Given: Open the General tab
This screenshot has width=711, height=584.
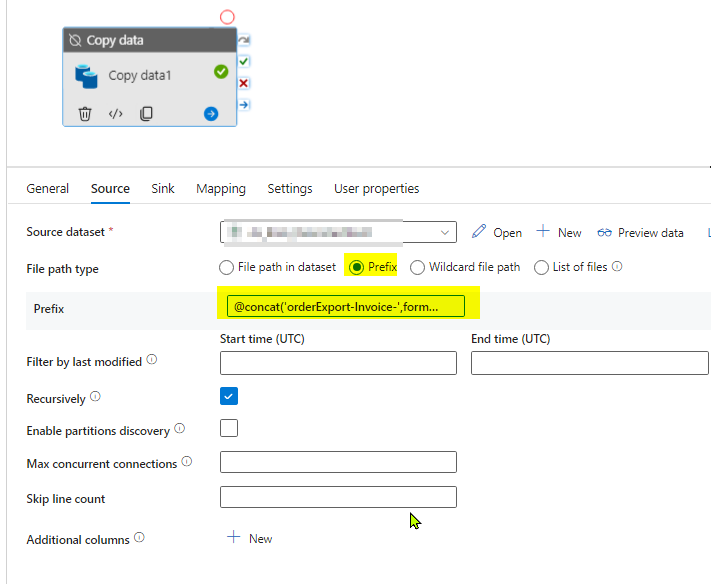Looking at the screenshot, I should (48, 189).
